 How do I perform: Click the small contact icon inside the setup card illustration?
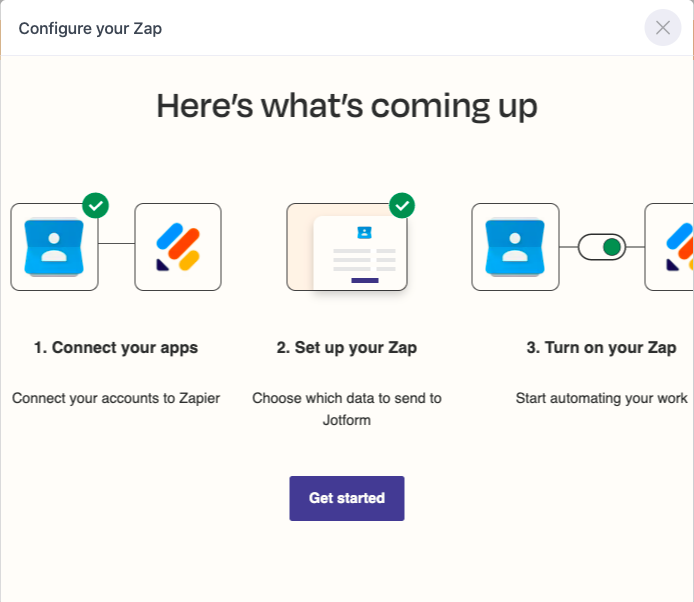(x=365, y=232)
